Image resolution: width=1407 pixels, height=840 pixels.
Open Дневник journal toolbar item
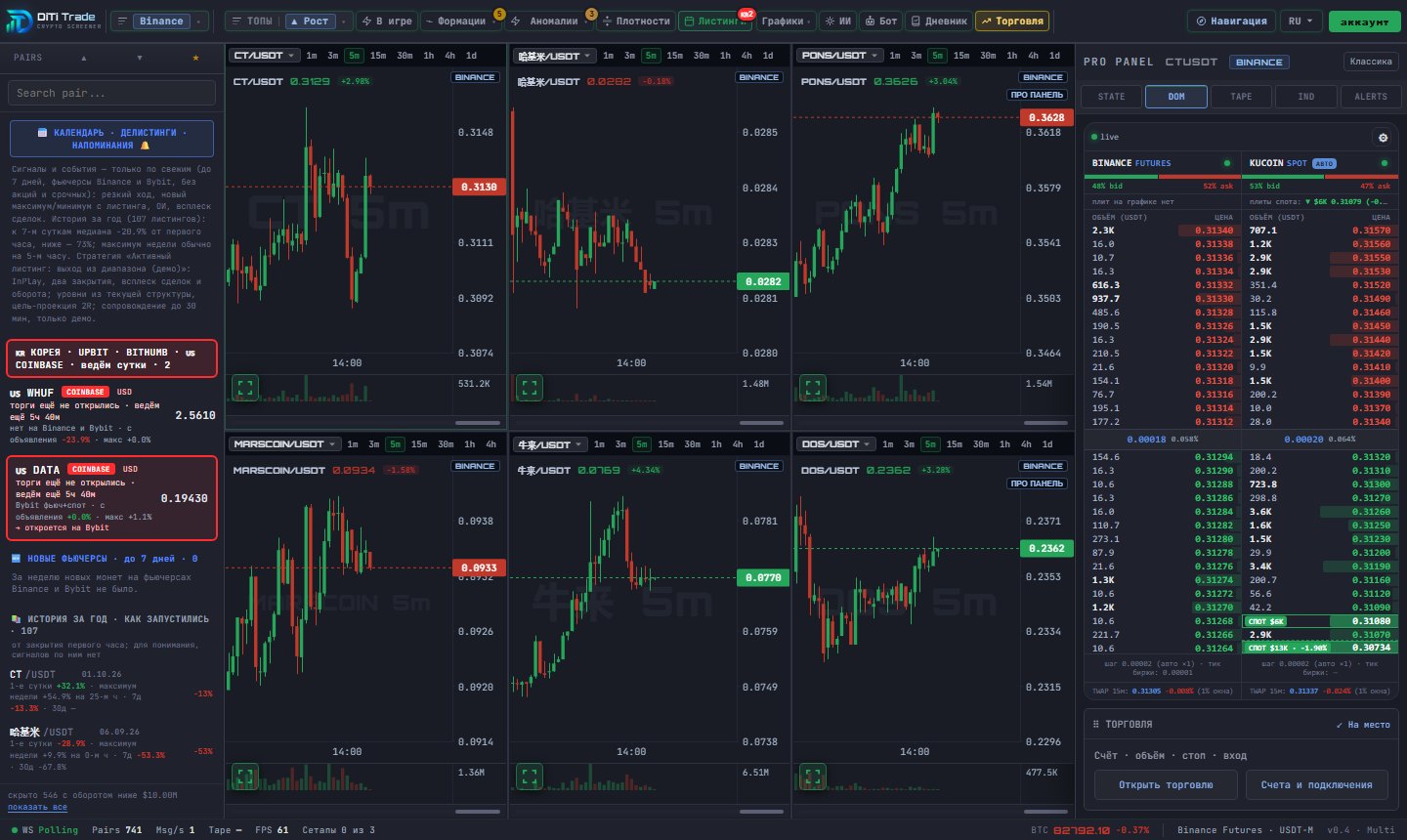pos(939,21)
